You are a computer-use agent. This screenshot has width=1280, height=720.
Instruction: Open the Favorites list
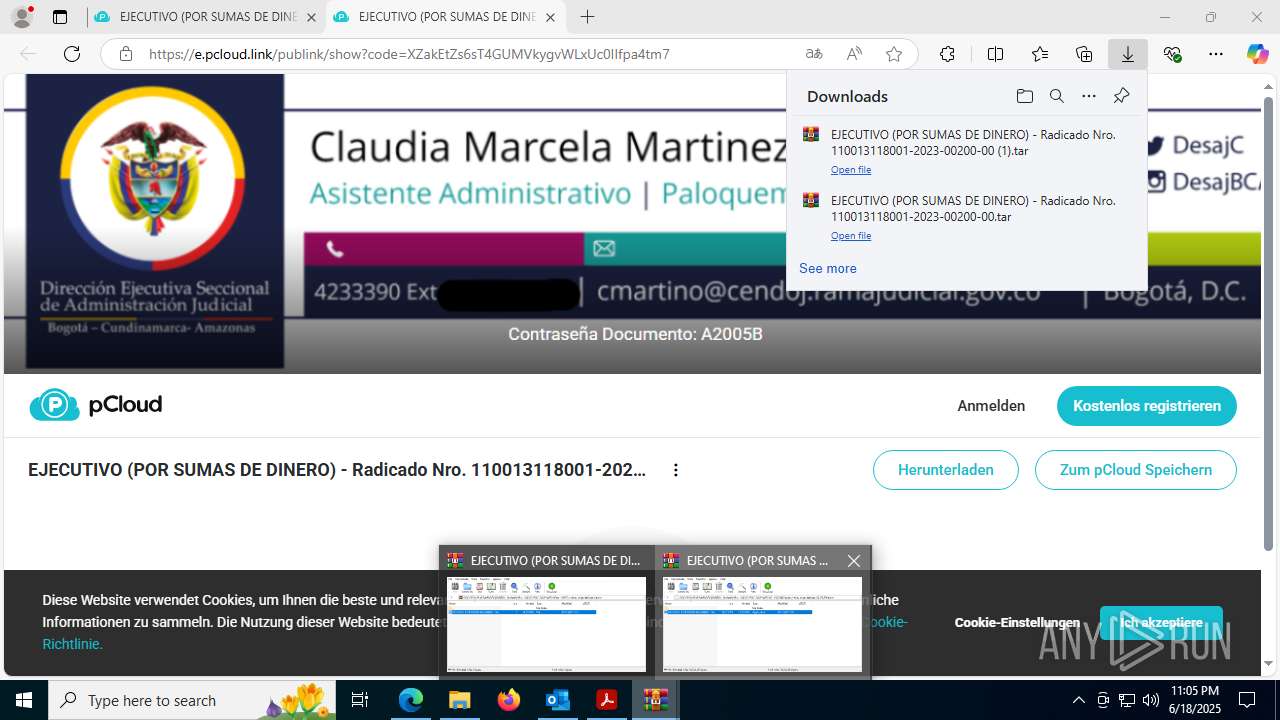point(1040,54)
